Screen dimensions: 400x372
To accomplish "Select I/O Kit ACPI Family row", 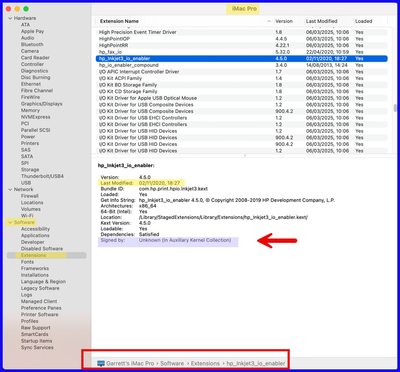I will [242, 78].
